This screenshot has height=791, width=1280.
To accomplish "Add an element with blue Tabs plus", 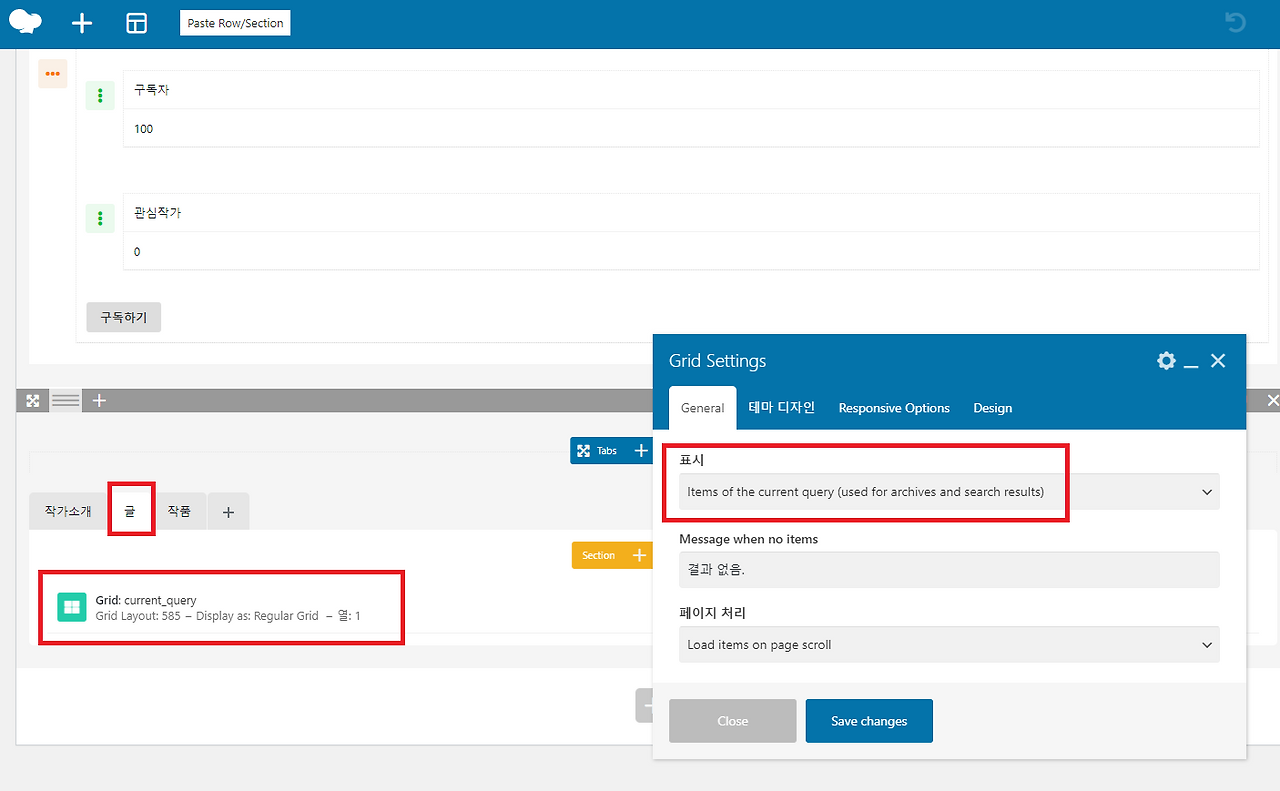I will click(641, 451).
